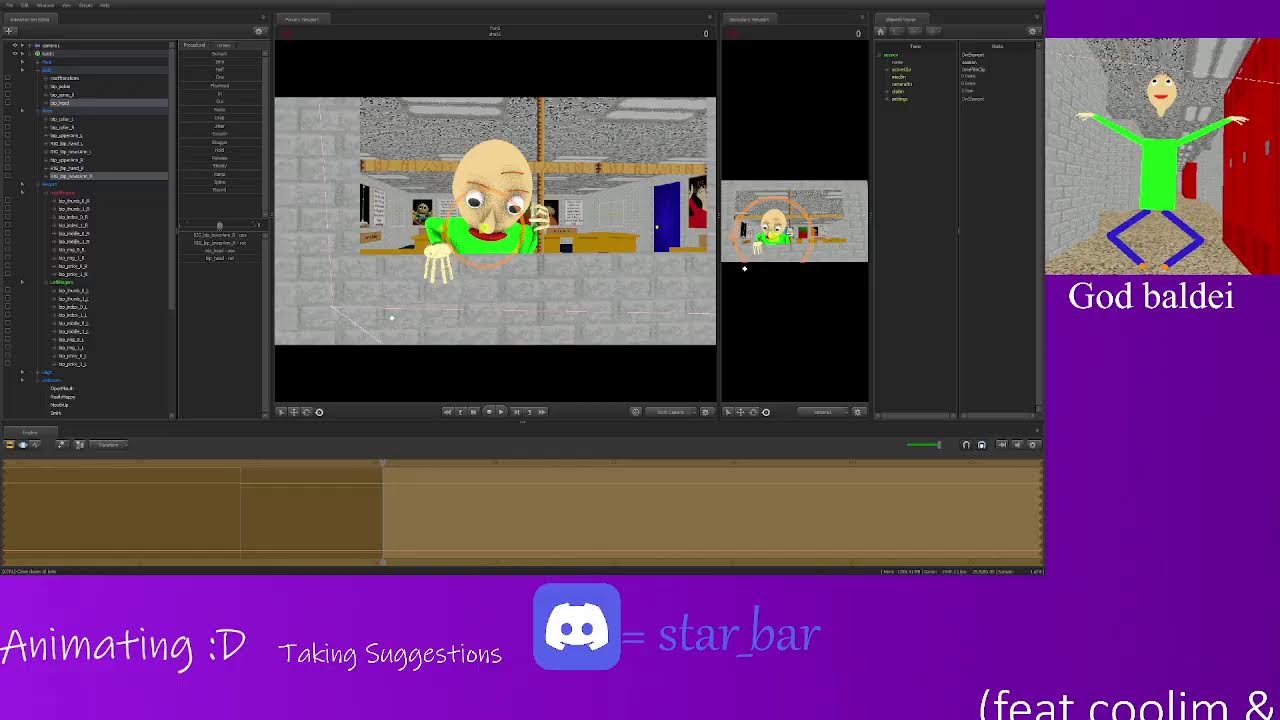Screen dimensions: 1280x720
Task: Switch timeline to Motion Editor mode
Action: pyautogui.click(x=23, y=445)
